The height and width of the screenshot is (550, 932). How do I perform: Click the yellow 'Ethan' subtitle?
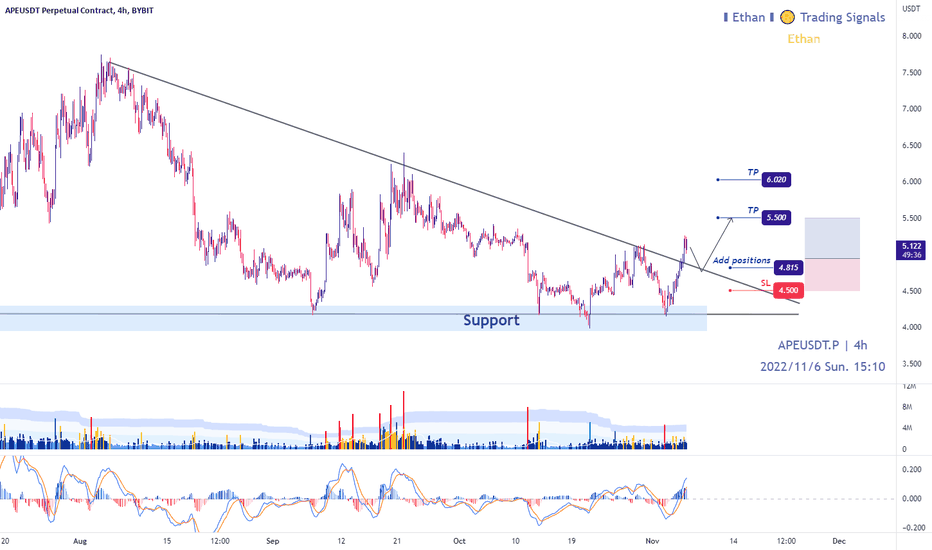pyautogui.click(x=804, y=39)
